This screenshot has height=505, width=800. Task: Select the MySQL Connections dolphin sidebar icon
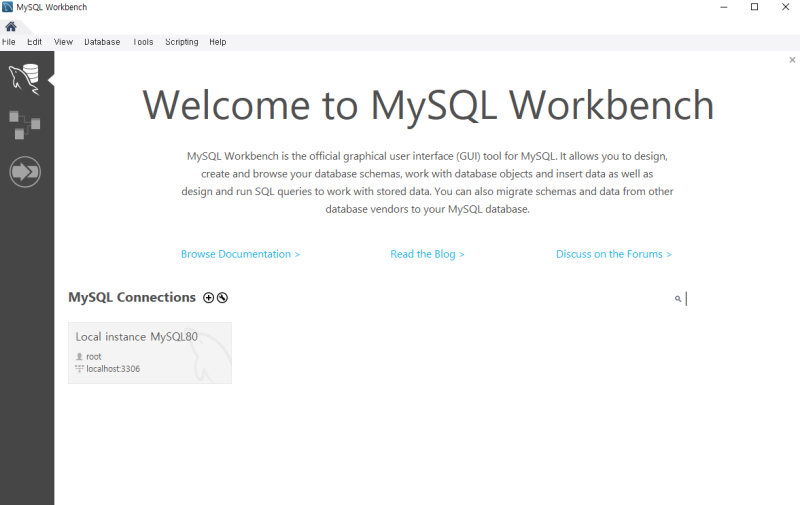tap(24, 79)
